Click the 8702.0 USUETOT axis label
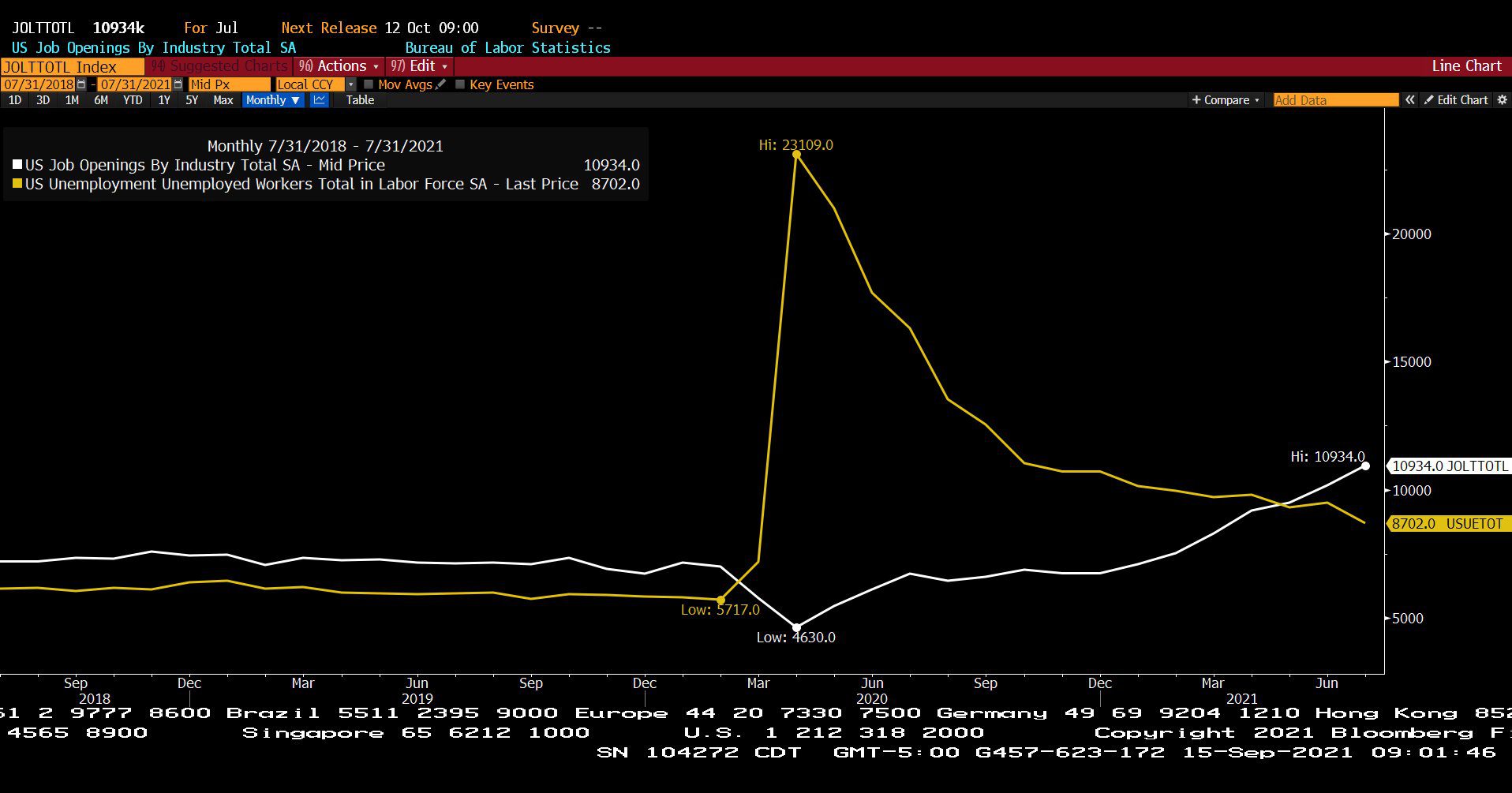The height and width of the screenshot is (793, 1512). 1450,524
